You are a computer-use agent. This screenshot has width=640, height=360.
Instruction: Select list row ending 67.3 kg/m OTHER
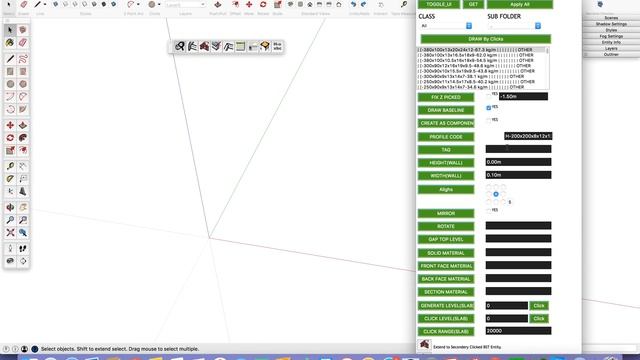(481, 50)
